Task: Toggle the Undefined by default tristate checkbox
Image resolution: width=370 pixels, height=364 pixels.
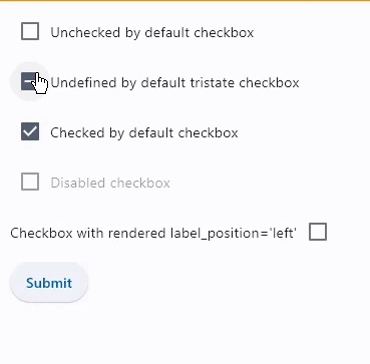Action: click(x=30, y=81)
